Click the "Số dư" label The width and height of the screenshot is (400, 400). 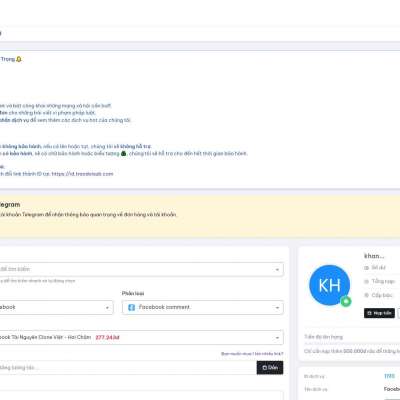click(379, 267)
